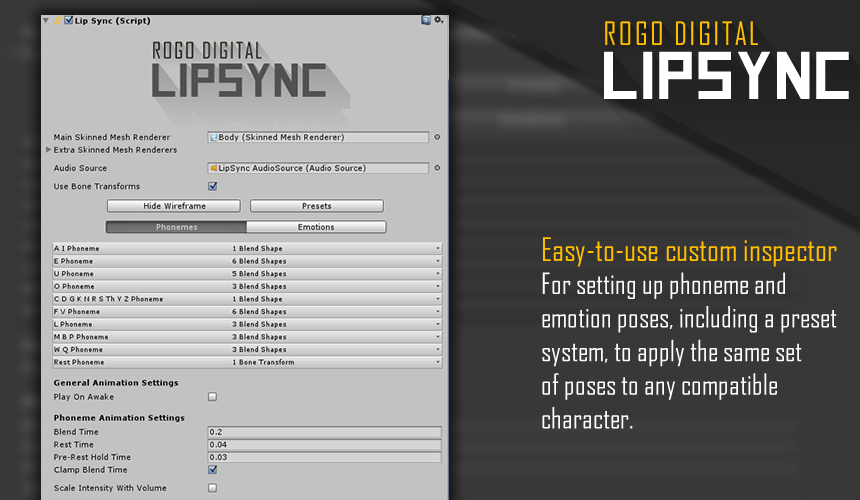Click the Blend Time label
Viewport: 860px width, 500px height.
pyautogui.click(x=76, y=432)
